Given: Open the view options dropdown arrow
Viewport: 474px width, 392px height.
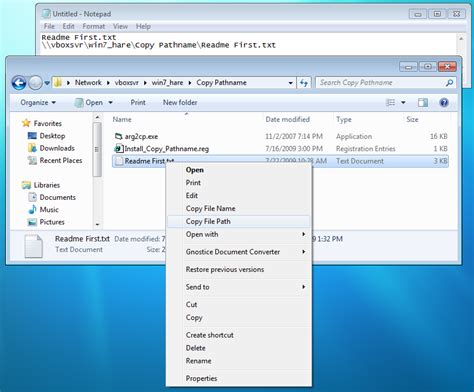Looking at the screenshot, I should [x=403, y=102].
